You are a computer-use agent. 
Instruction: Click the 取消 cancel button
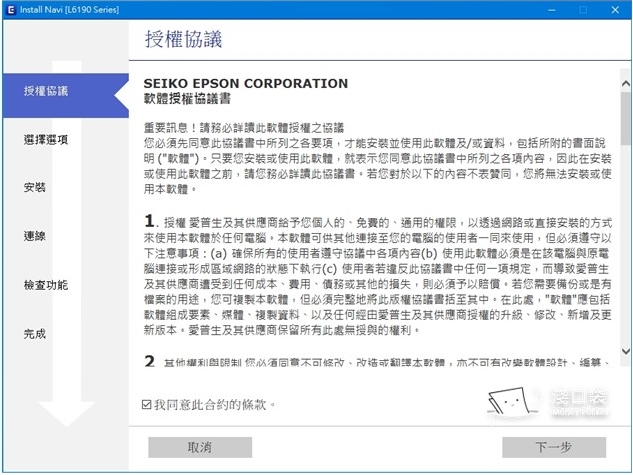(200, 447)
